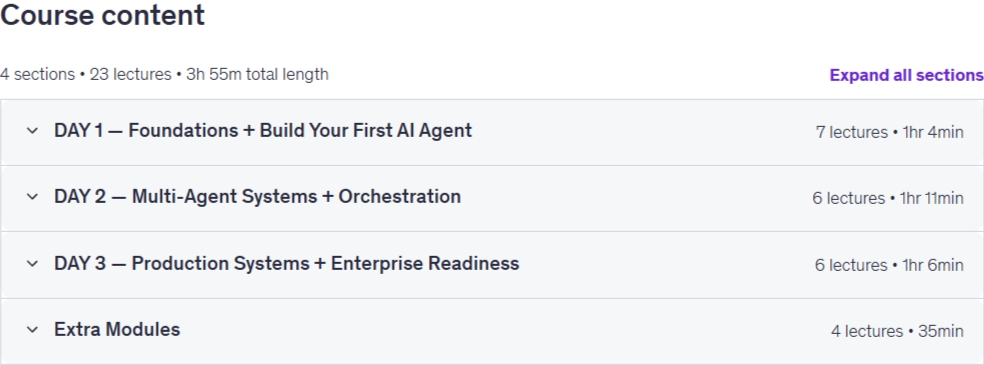Select the 6 lectures count in DAY 3 row
This screenshot has width=984, height=365.
pos(851,265)
